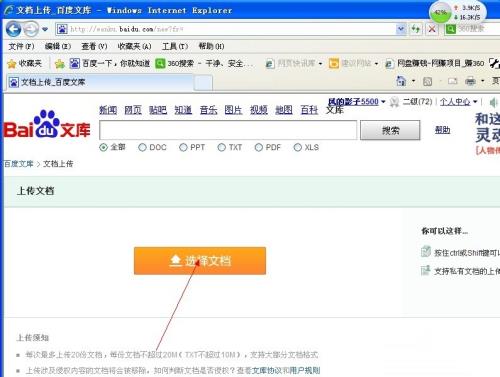Click the Home icon in command bar
500x377 pixels.
(x=401, y=81)
